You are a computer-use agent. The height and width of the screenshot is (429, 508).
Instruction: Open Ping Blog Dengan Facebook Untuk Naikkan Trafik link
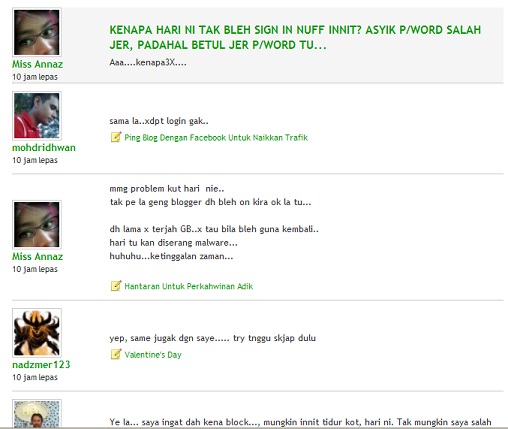216,138
